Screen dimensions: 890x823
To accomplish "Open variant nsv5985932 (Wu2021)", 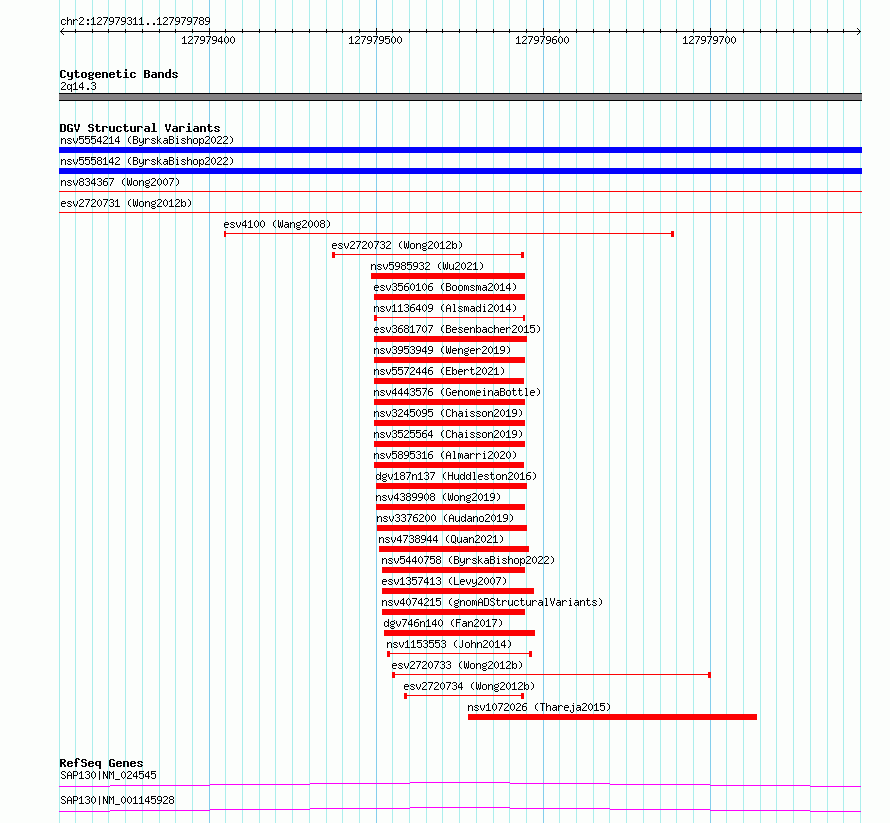I will click(x=427, y=266).
